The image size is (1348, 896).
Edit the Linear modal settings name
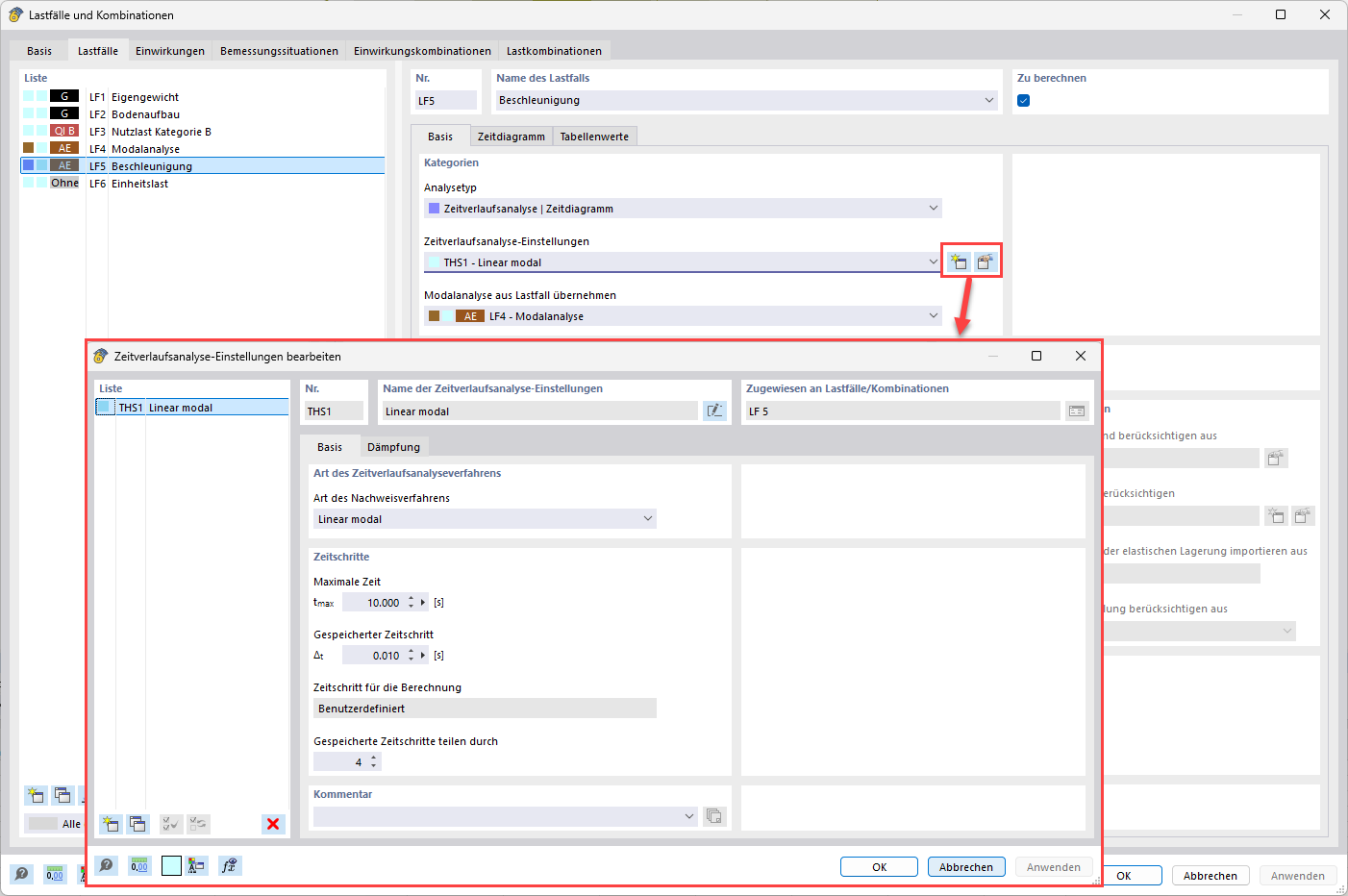[x=714, y=411]
